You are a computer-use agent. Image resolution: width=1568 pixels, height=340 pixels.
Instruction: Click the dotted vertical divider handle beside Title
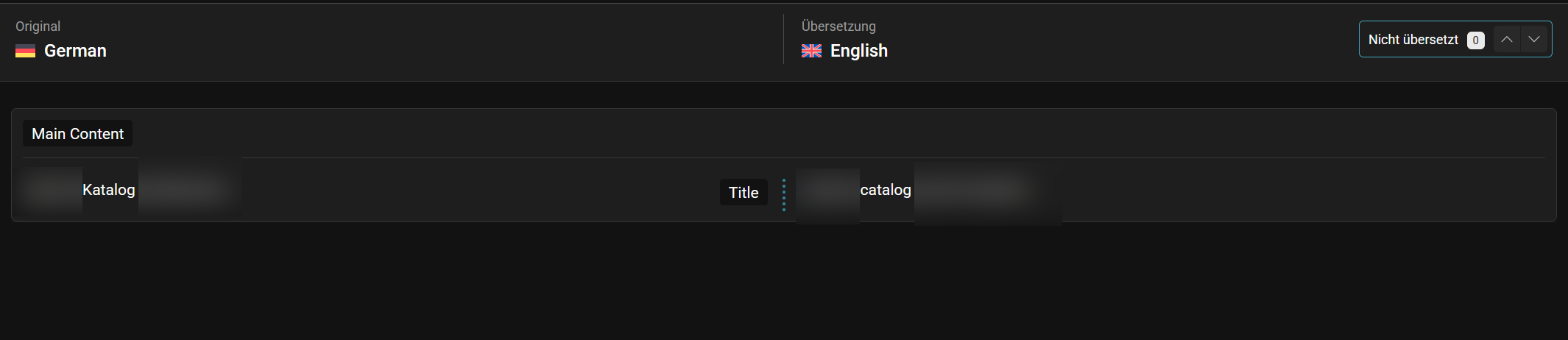click(784, 195)
